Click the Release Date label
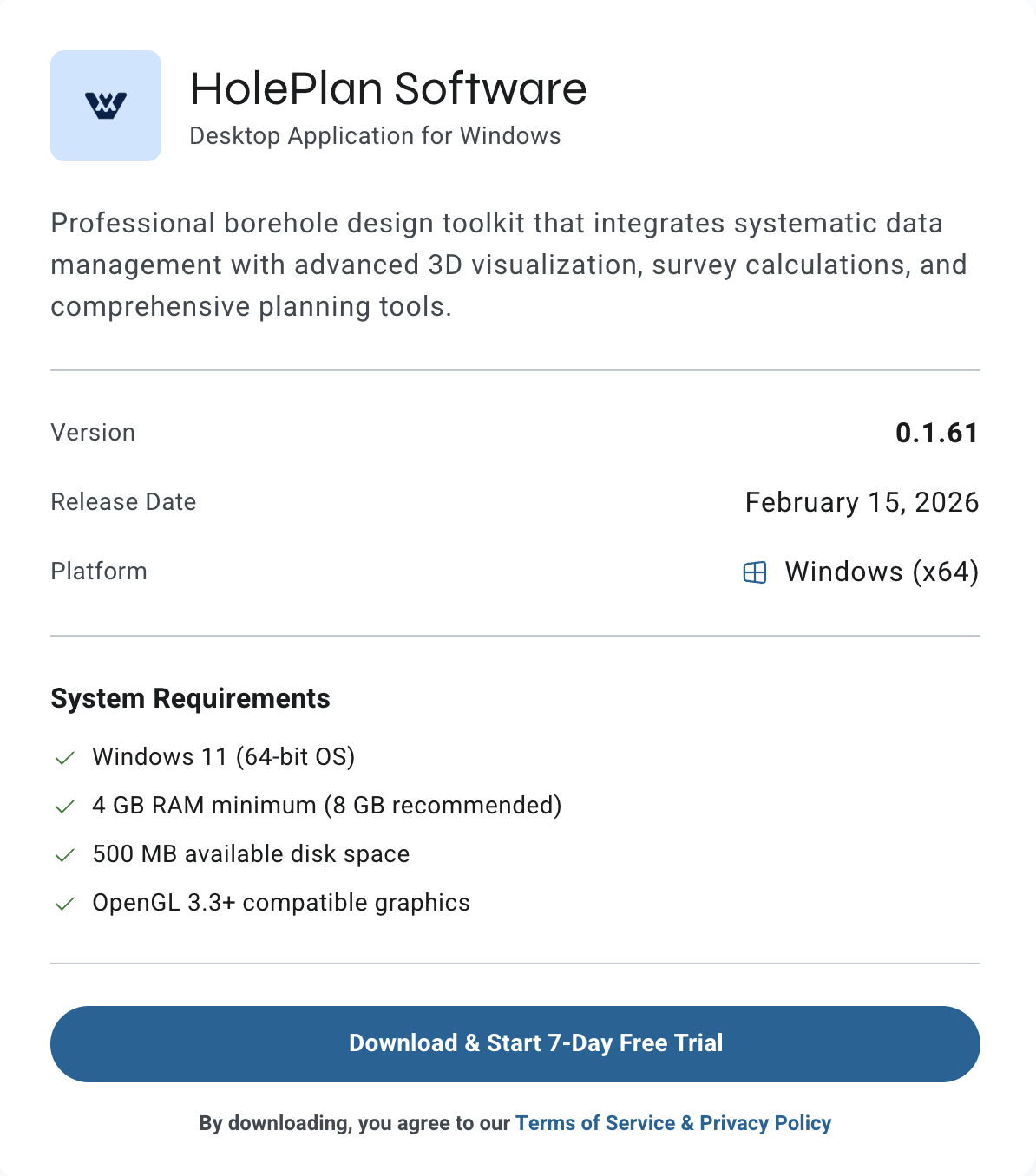The image size is (1036, 1176). 123,502
